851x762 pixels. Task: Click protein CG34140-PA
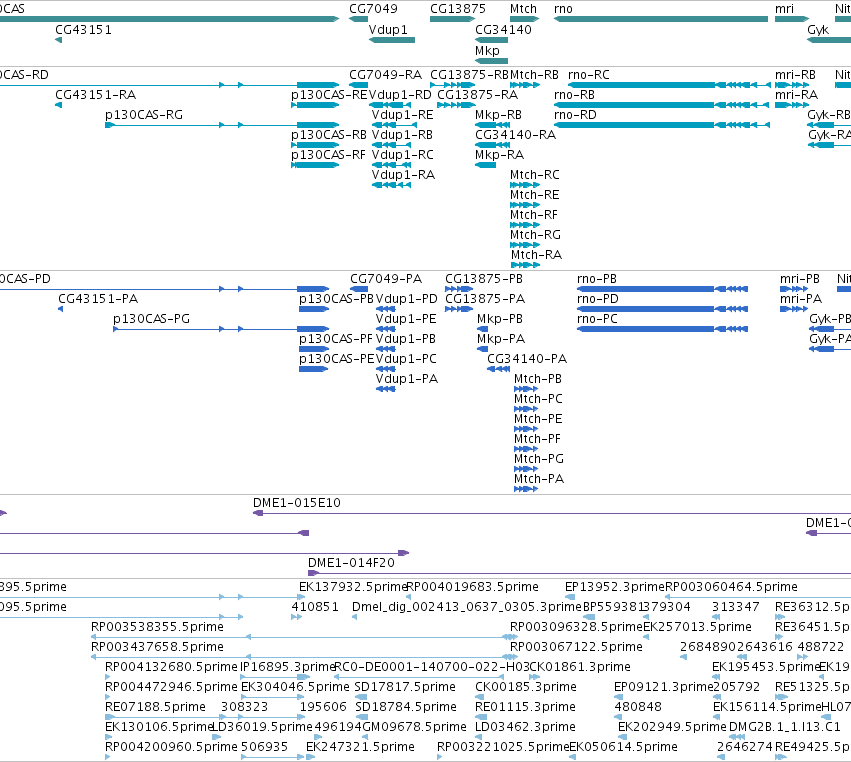(x=499, y=369)
